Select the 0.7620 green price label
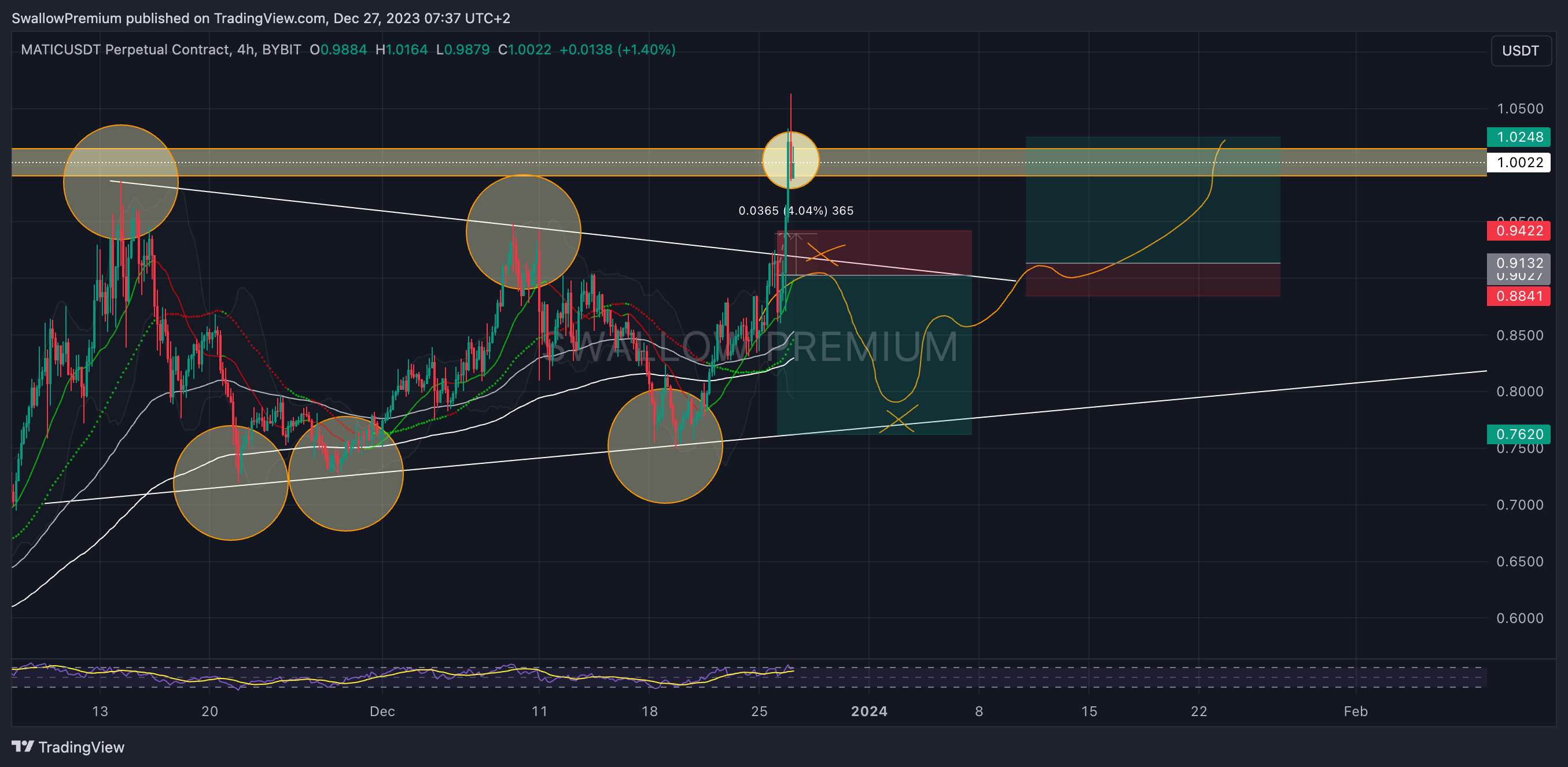 1518,434
